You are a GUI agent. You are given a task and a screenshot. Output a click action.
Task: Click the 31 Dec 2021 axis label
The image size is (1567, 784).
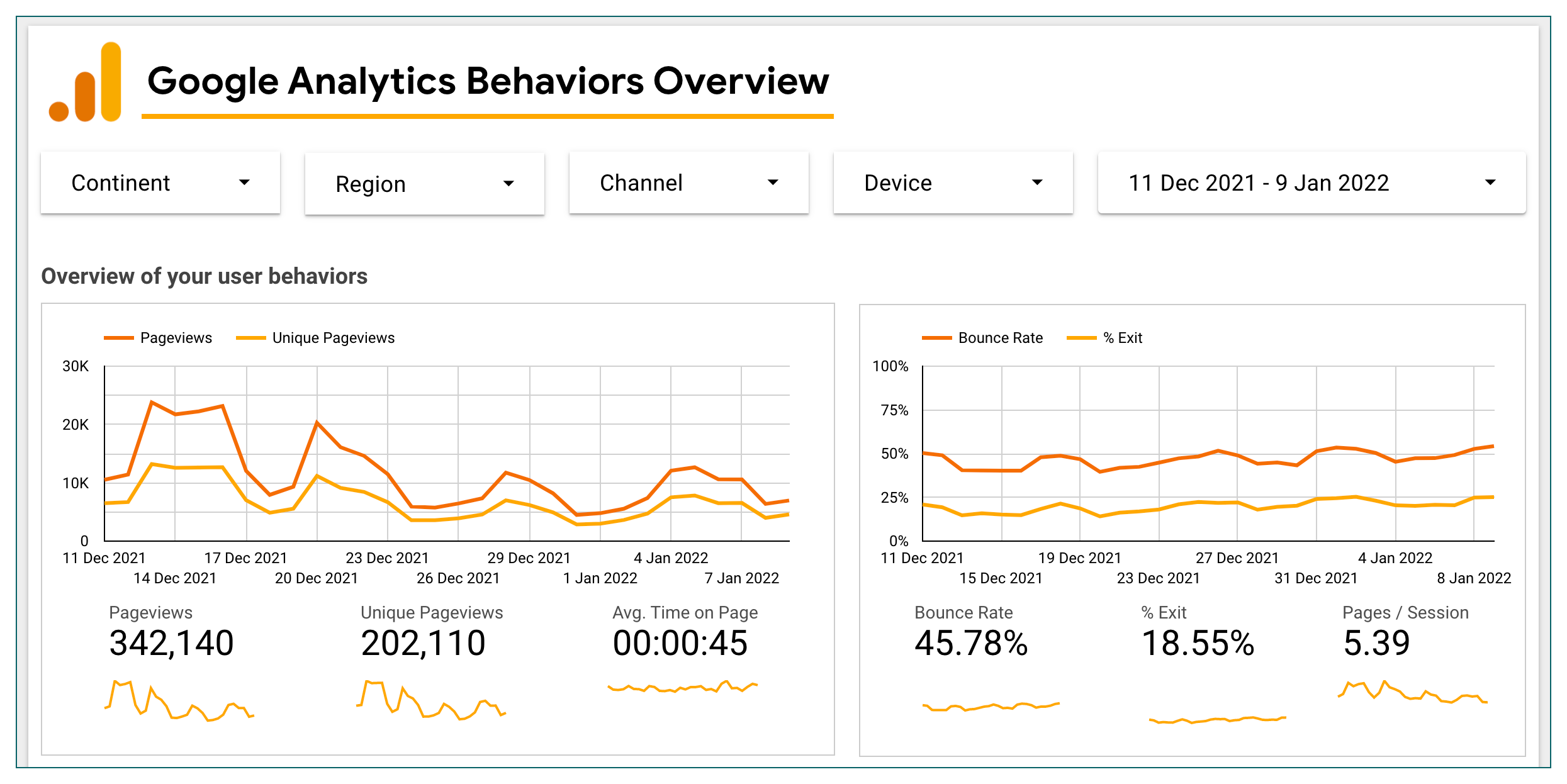pyautogui.click(x=1316, y=578)
